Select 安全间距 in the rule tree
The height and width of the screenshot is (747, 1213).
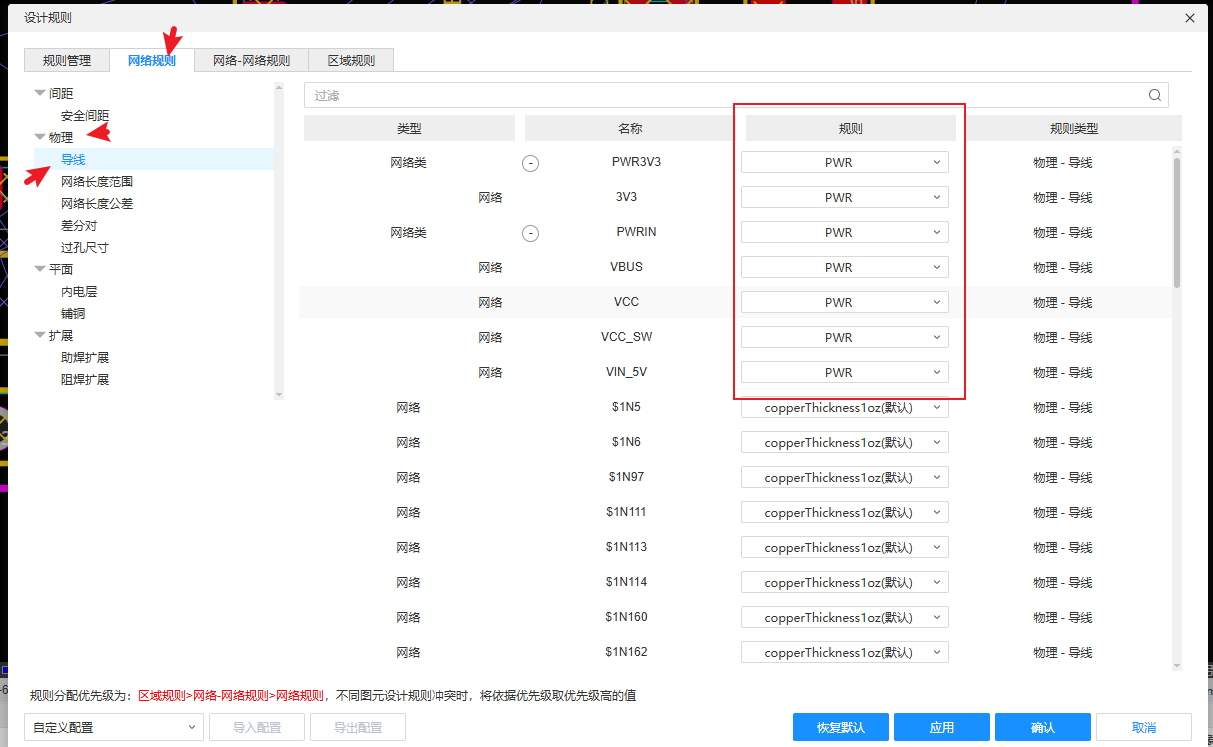pos(85,115)
